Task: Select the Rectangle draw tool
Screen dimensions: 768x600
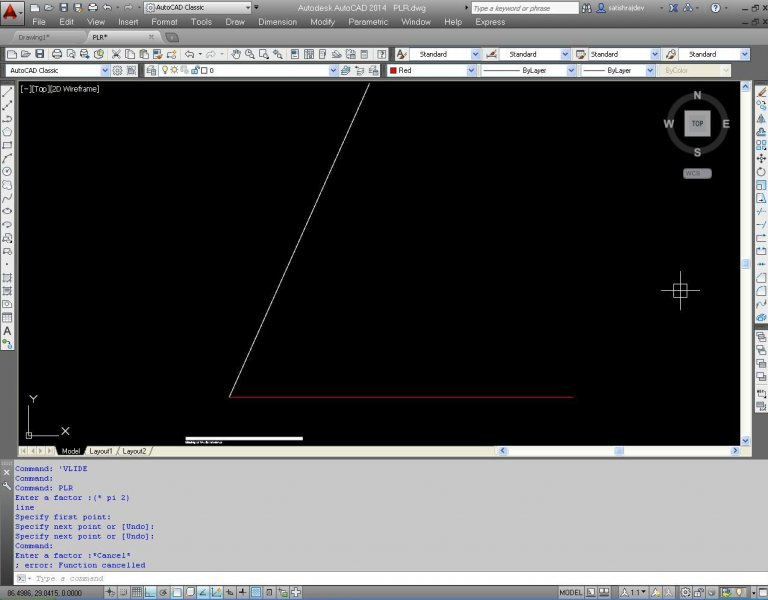Action: pos(8,145)
